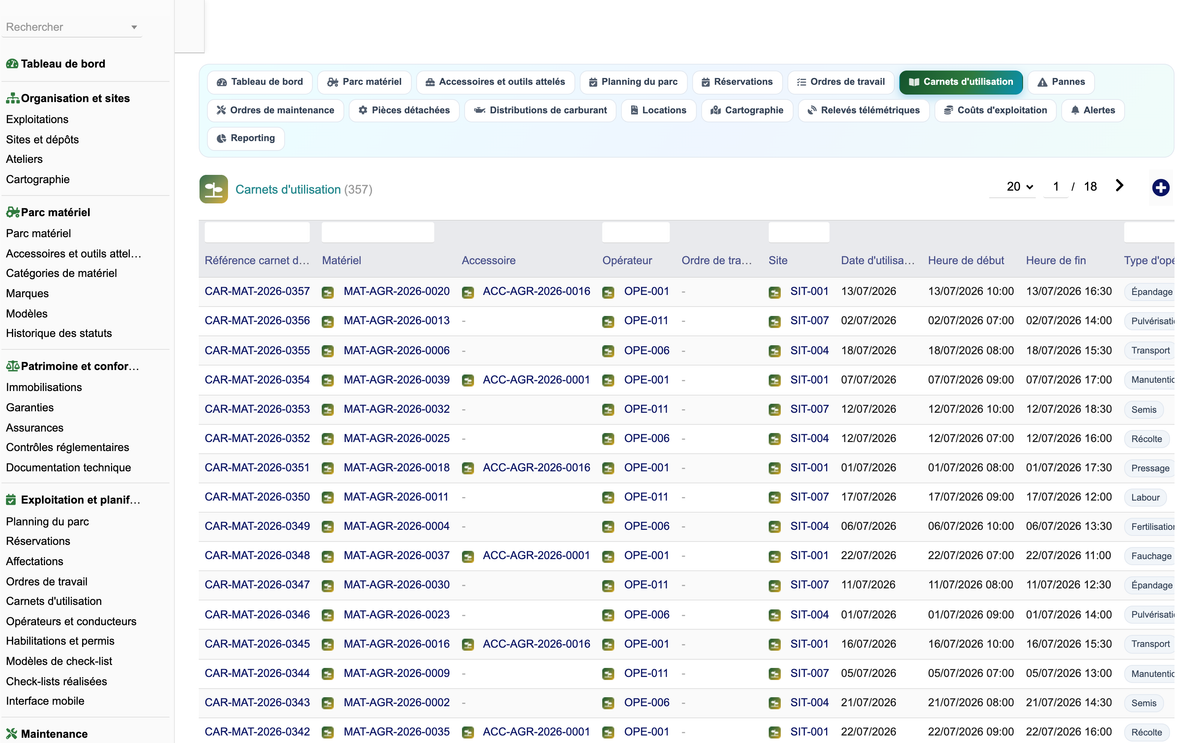
Task: Click site icon in CAR-MAT-2026-0351 row
Action: tap(775, 468)
